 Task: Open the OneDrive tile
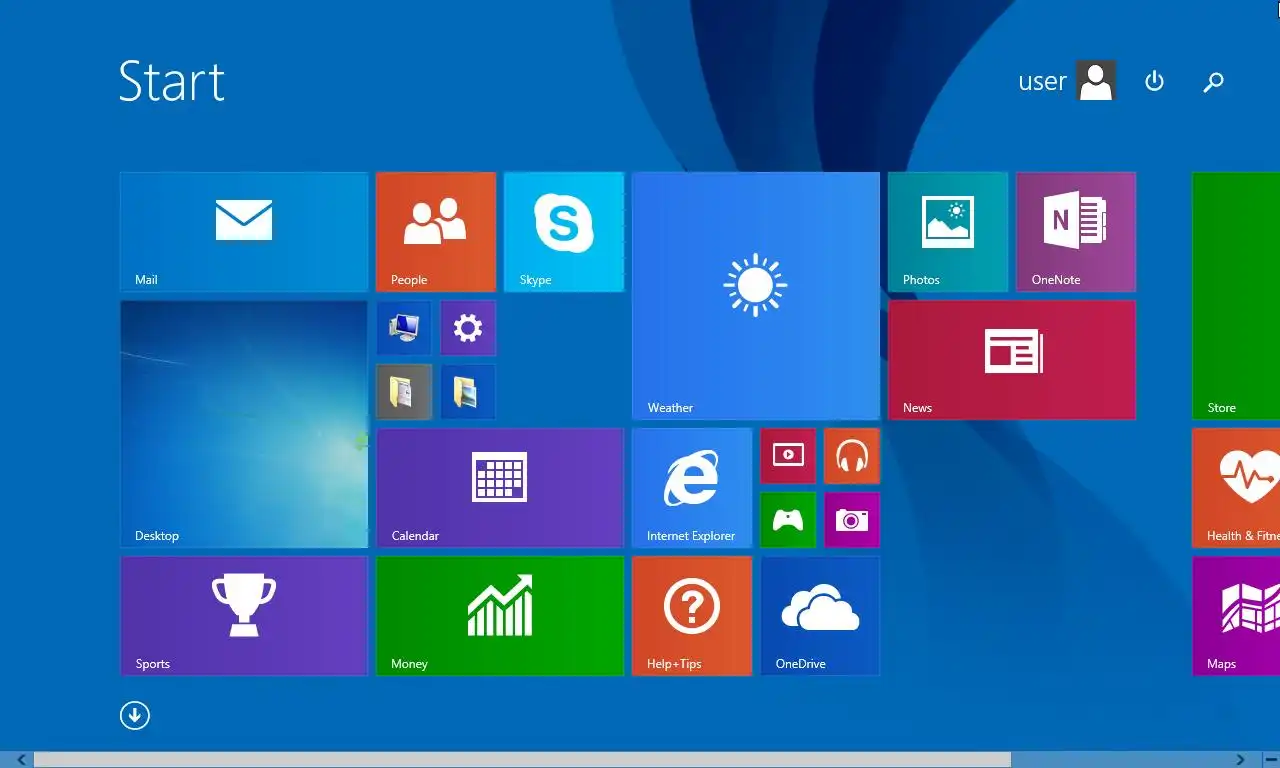pyautogui.click(x=820, y=616)
